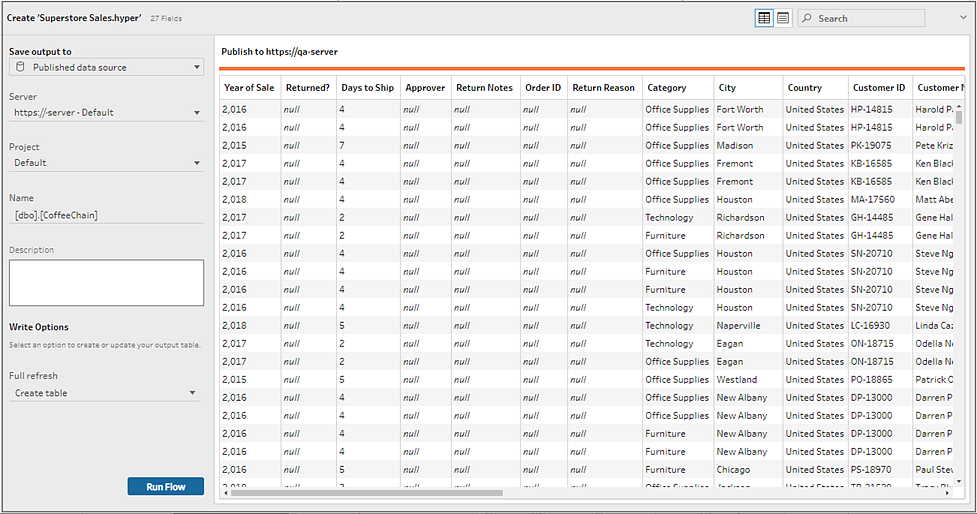This screenshot has width=977, height=514.
Task: Select the Category column header
Action: click(x=666, y=88)
